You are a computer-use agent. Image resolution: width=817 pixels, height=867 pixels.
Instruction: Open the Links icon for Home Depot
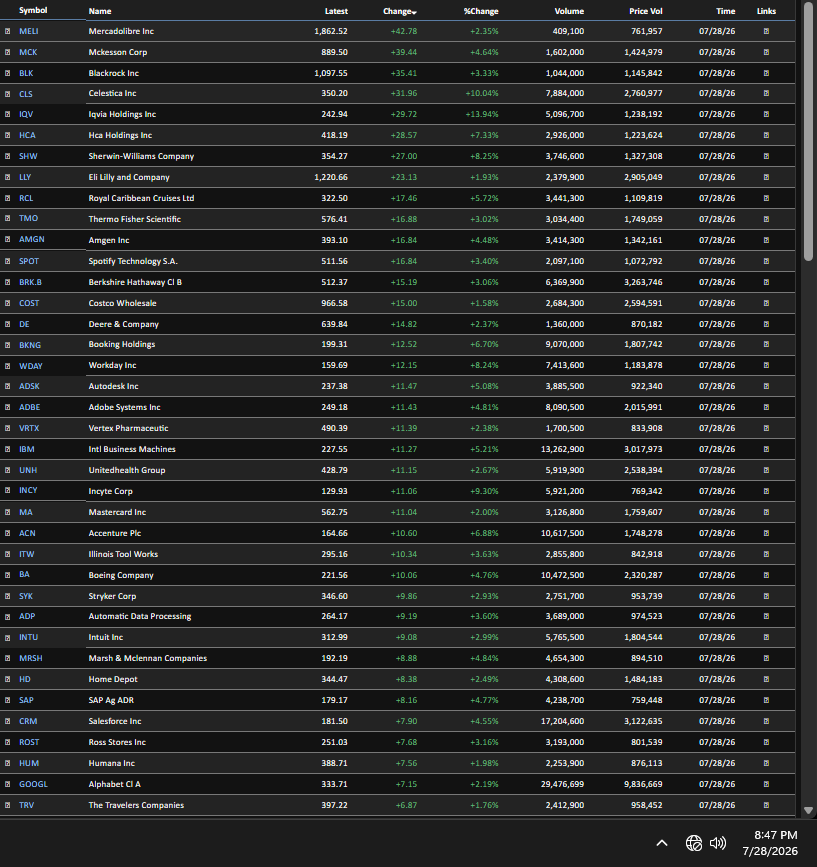(766, 680)
